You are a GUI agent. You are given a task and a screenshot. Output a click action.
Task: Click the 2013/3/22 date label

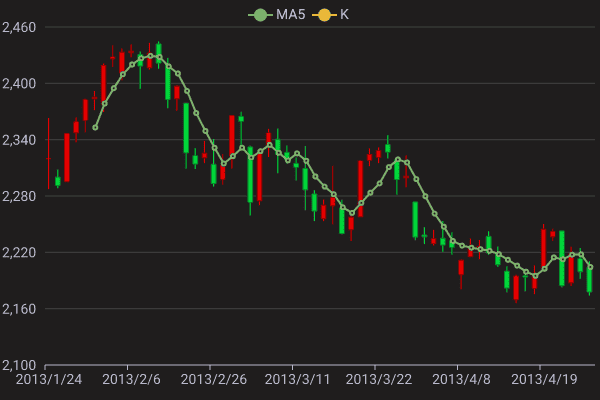point(379,379)
